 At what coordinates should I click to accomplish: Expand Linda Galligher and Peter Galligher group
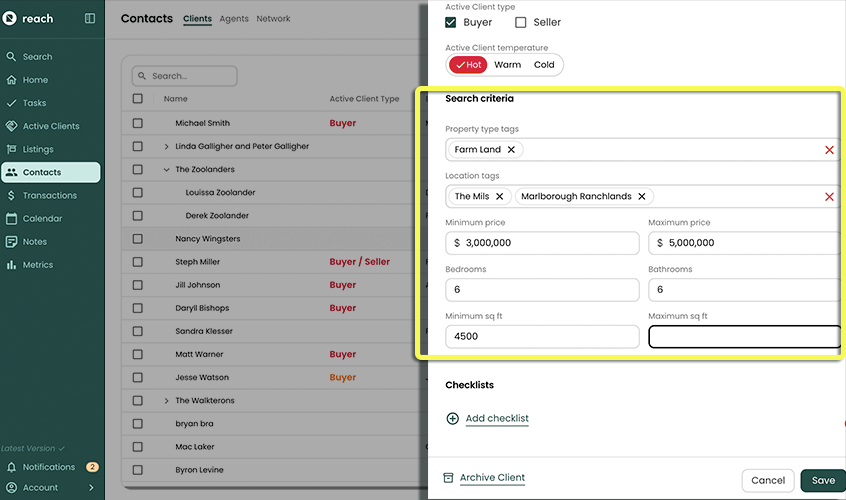pyautogui.click(x=167, y=147)
